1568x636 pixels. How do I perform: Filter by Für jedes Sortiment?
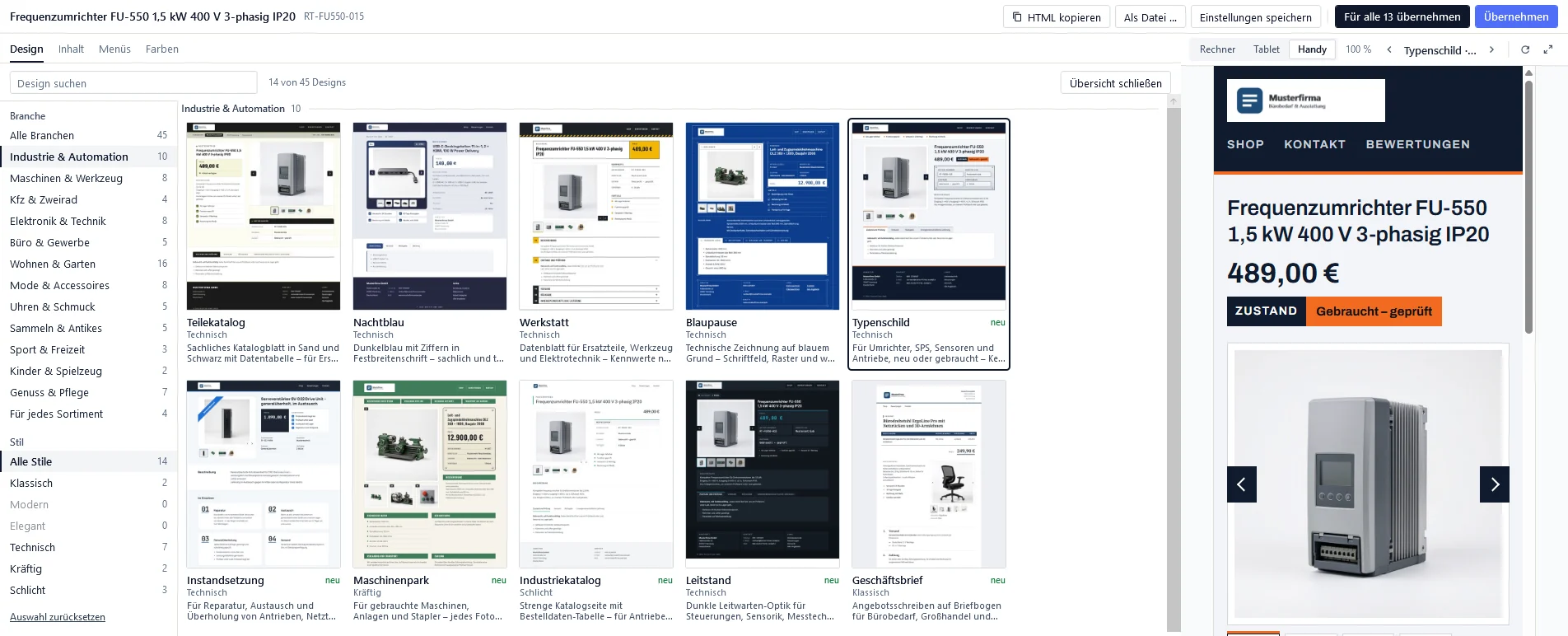coord(88,414)
